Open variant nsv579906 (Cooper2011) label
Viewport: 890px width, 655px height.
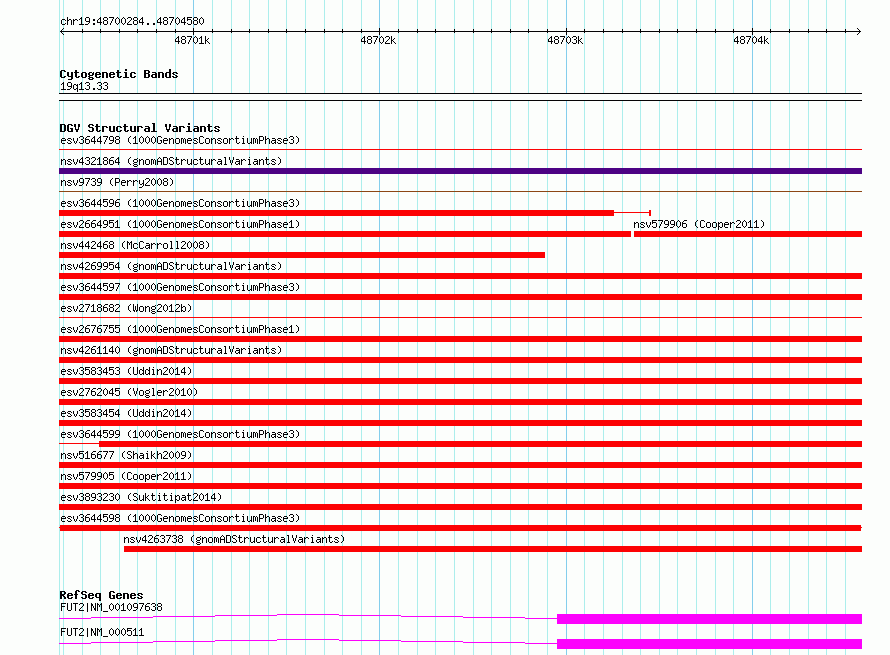click(x=699, y=224)
